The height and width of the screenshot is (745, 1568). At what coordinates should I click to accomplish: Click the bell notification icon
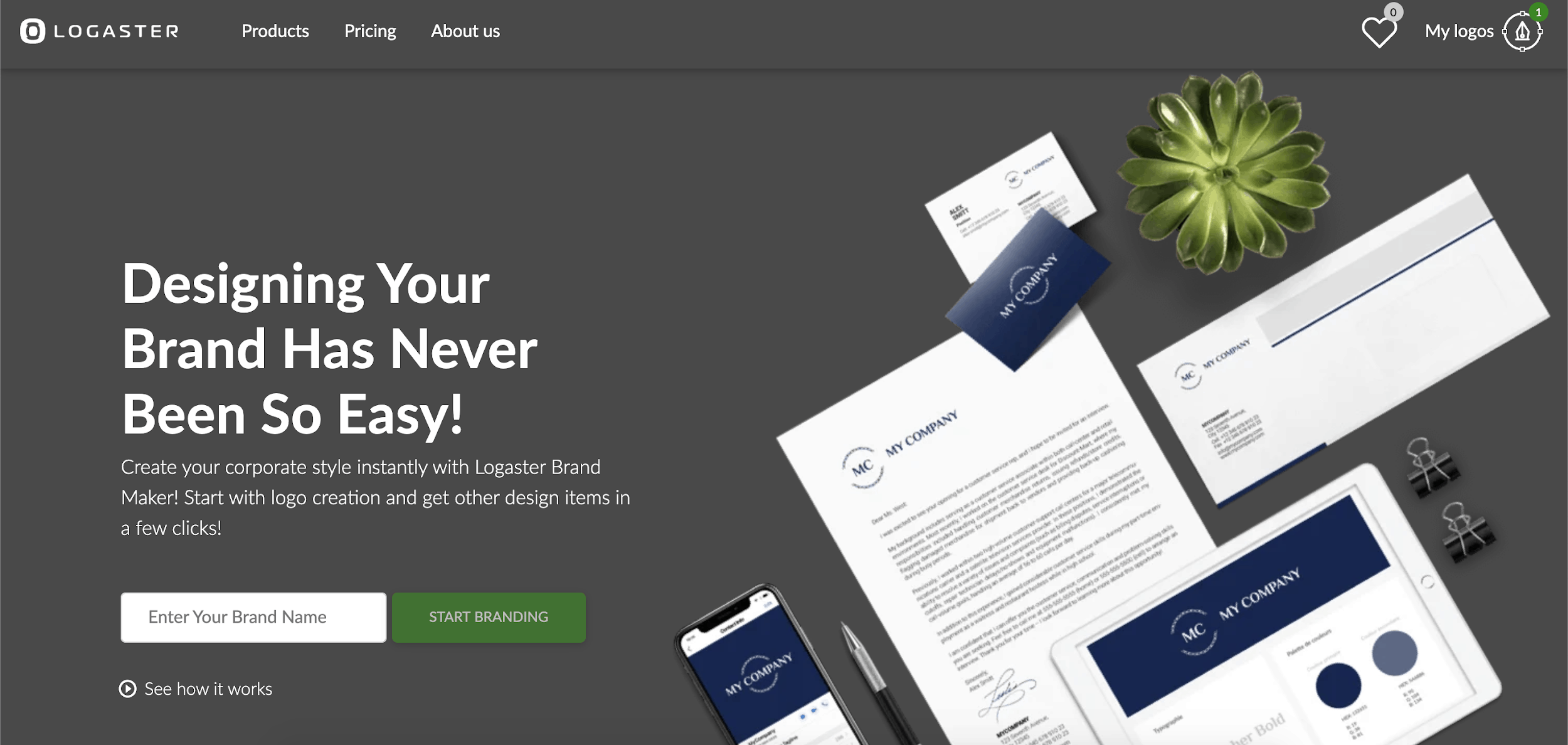(1525, 31)
